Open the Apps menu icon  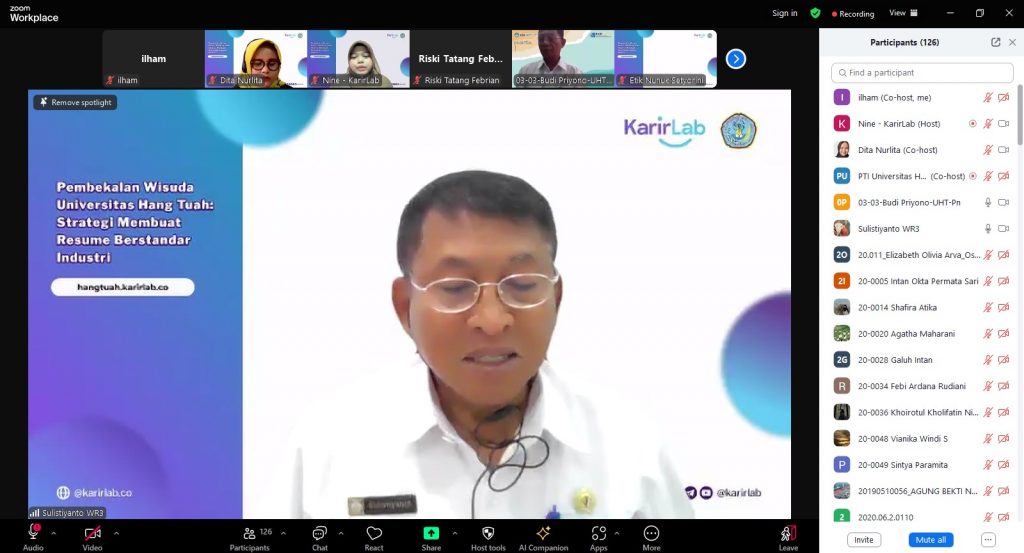coord(598,534)
